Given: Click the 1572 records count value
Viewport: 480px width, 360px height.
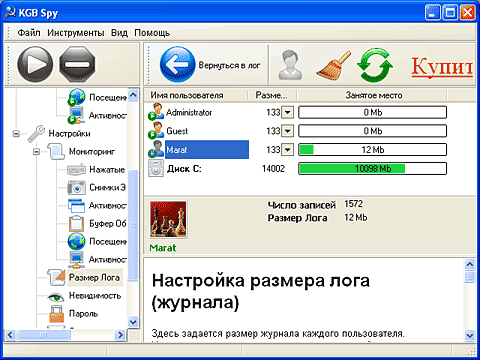Looking at the screenshot, I should tap(353, 204).
